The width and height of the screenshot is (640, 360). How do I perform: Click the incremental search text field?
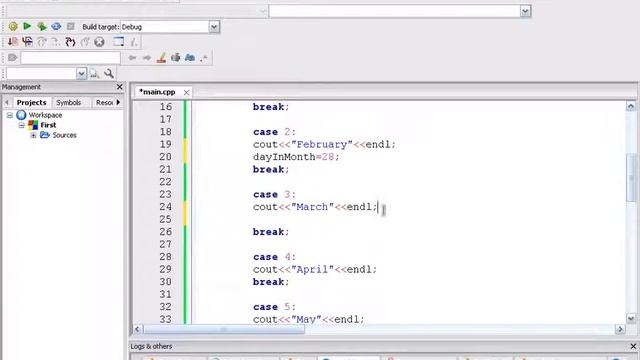tap(71, 58)
